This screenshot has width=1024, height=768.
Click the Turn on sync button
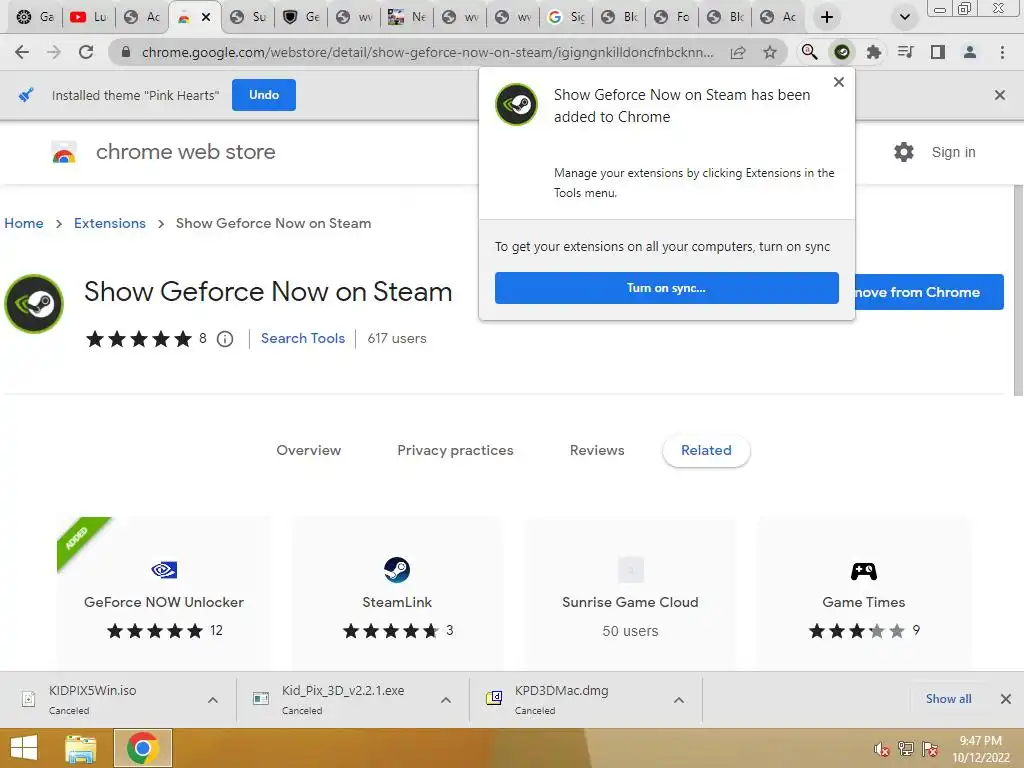pos(666,288)
